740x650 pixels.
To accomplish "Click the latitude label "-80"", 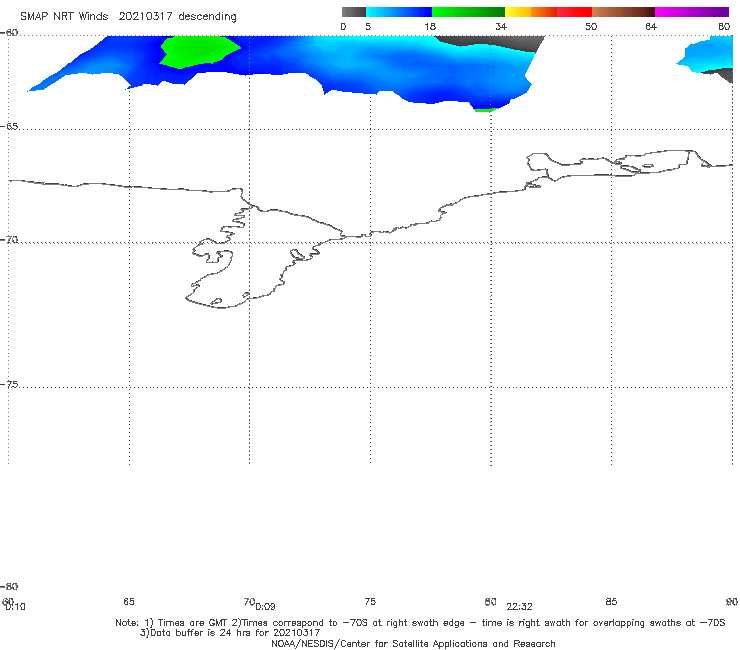I will pyautogui.click(x=9, y=586).
